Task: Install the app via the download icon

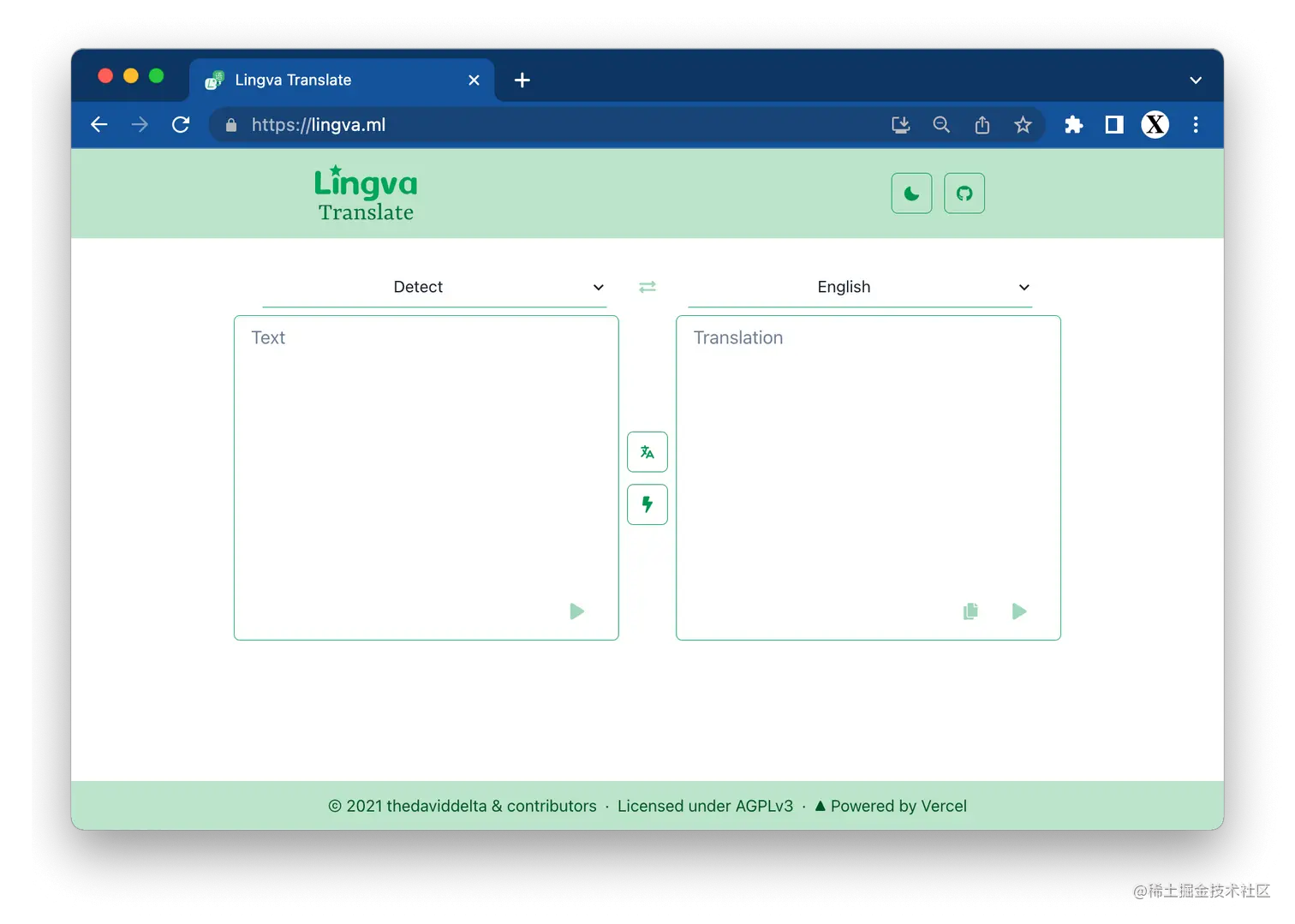Action: click(900, 125)
